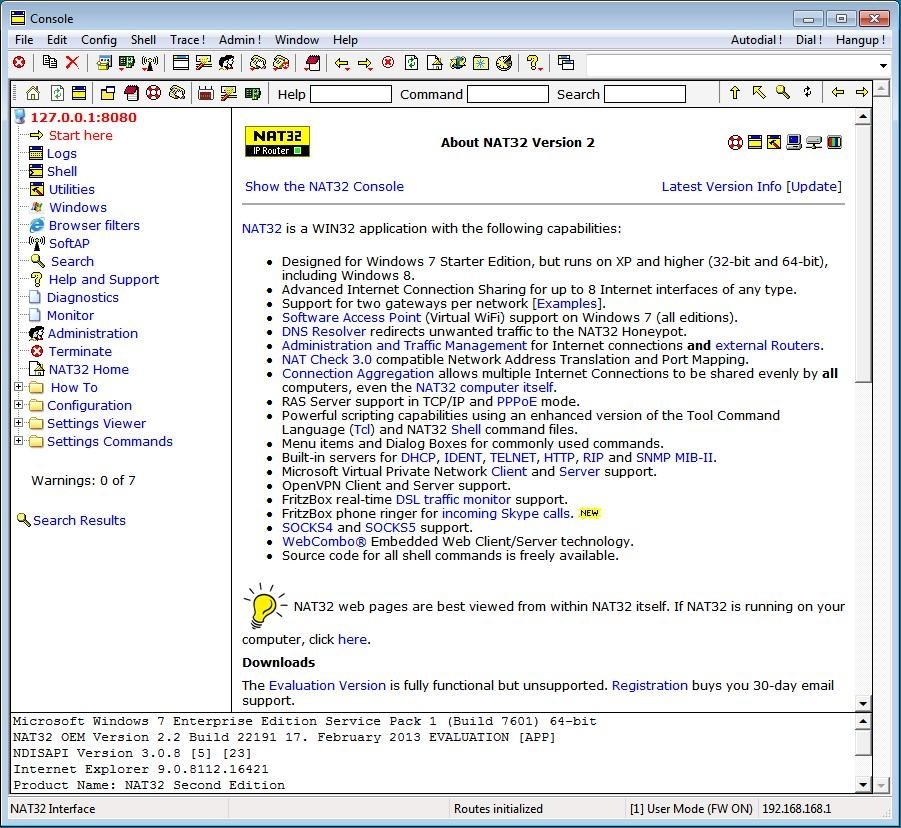Click the hammer tools icon in page header

[774, 143]
